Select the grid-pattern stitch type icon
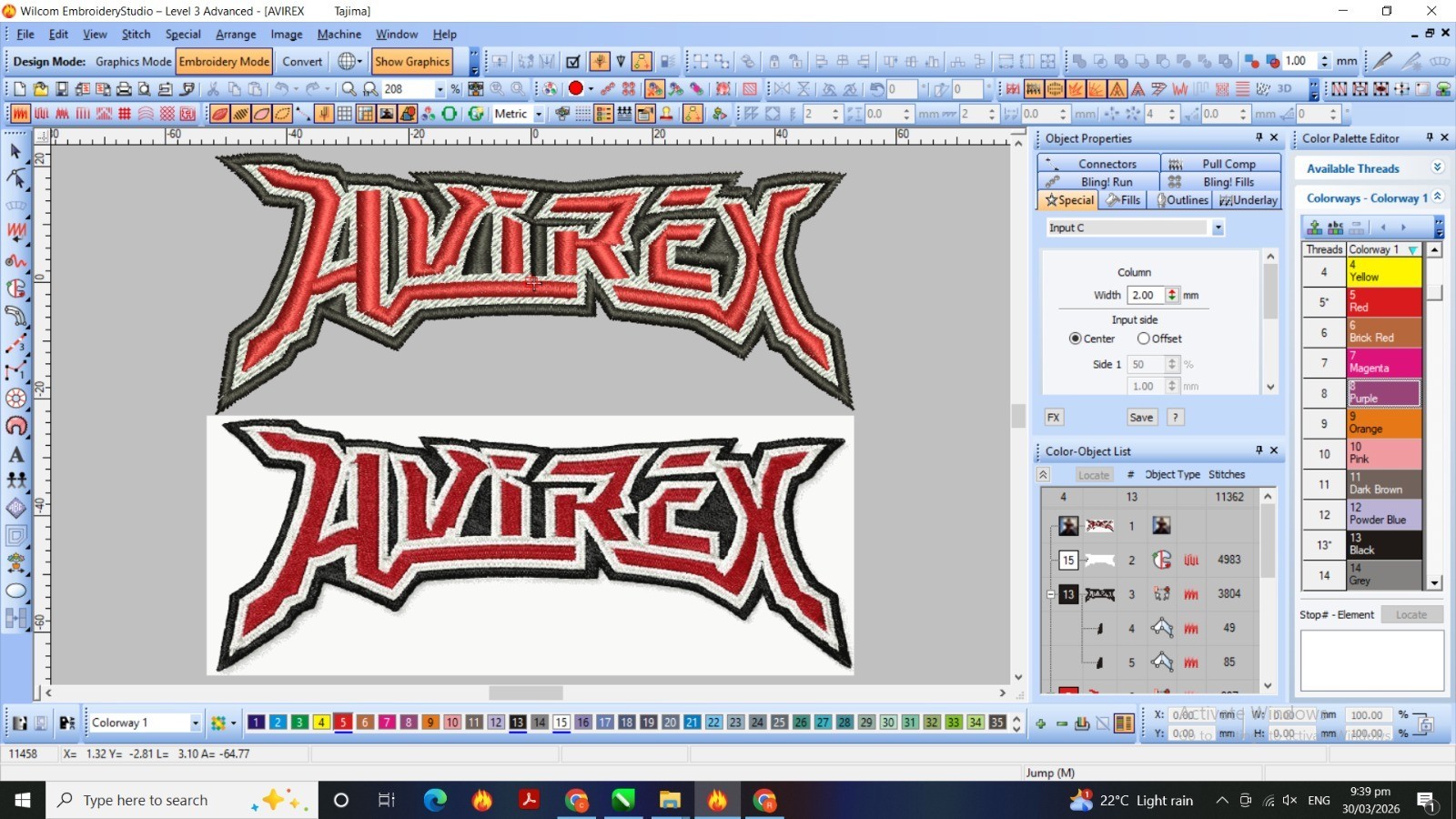Image resolution: width=1456 pixels, height=819 pixels. [x=125, y=114]
